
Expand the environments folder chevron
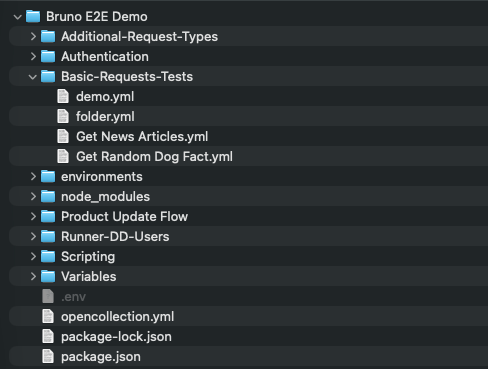pos(33,176)
